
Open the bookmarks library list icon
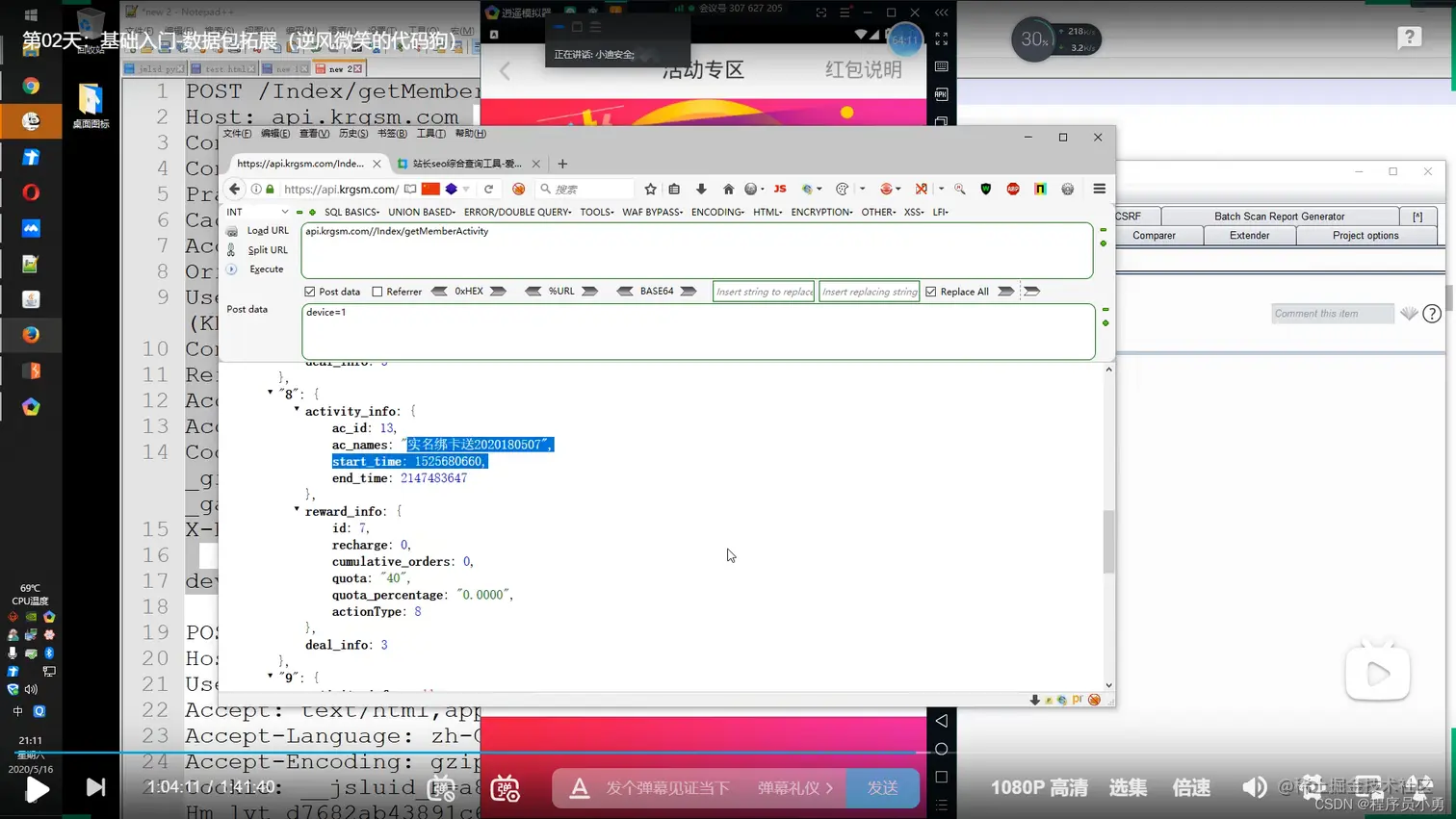point(674,189)
